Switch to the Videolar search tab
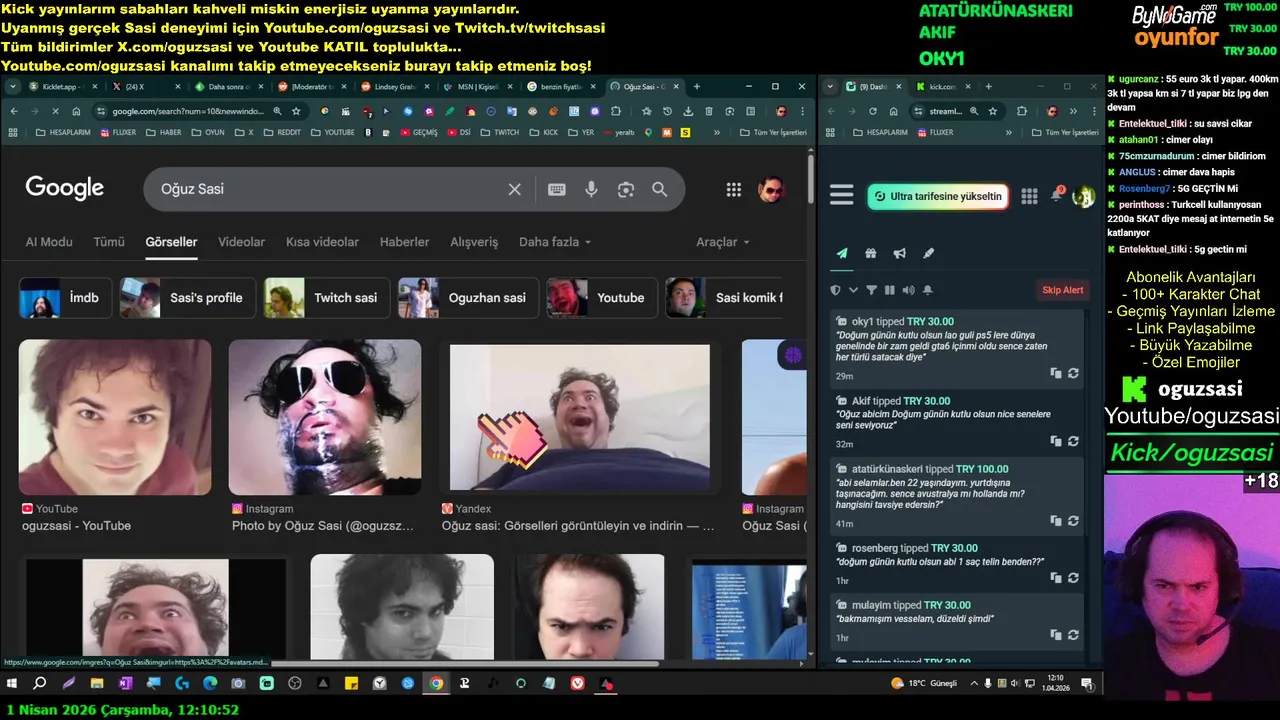Screen dimensions: 1280x720 point(241,242)
